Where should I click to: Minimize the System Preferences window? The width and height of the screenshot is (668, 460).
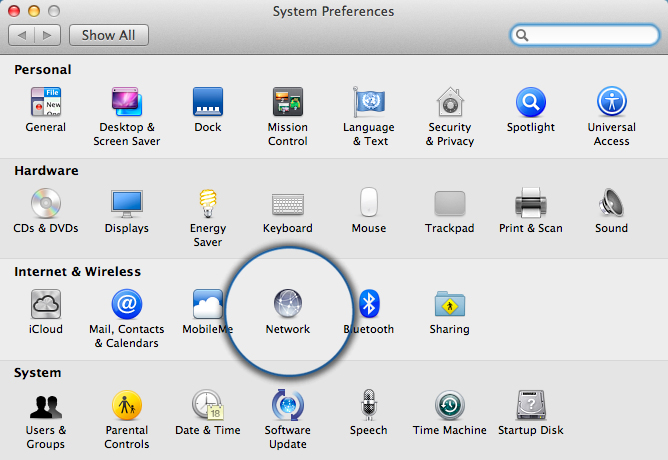click(34, 11)
